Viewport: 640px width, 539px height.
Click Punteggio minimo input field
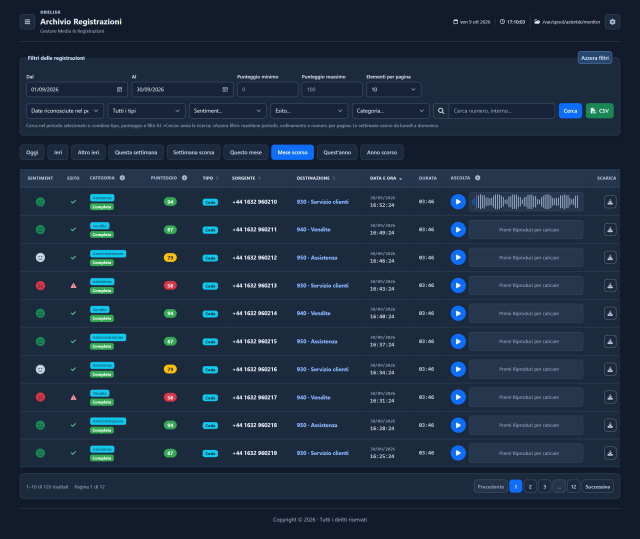tap(267, 89)
